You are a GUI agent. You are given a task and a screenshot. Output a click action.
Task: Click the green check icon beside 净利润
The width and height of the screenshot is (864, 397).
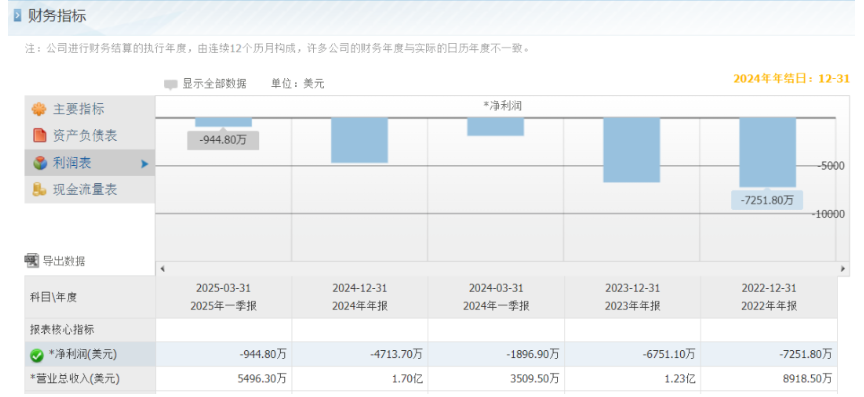tap(37, 356)
